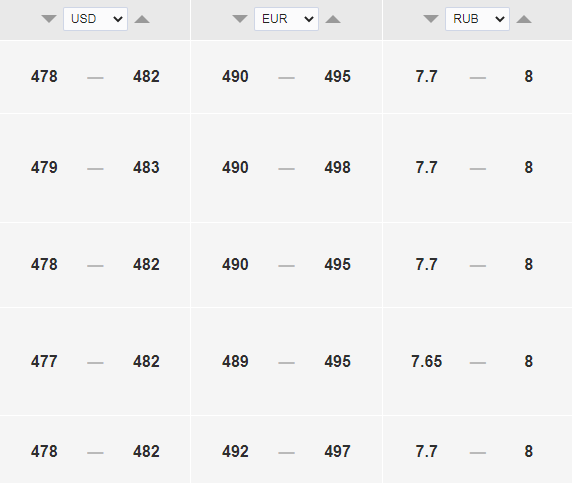Select the 477 USD buy rate

44,362
